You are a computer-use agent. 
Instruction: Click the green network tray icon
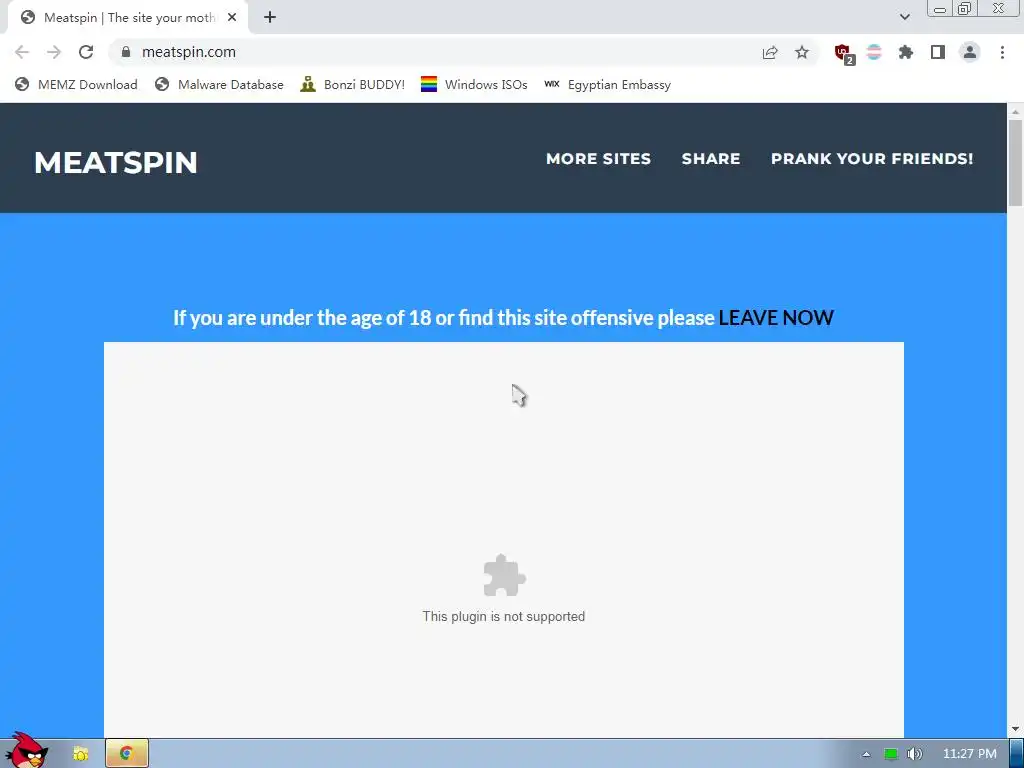(891, 754)
